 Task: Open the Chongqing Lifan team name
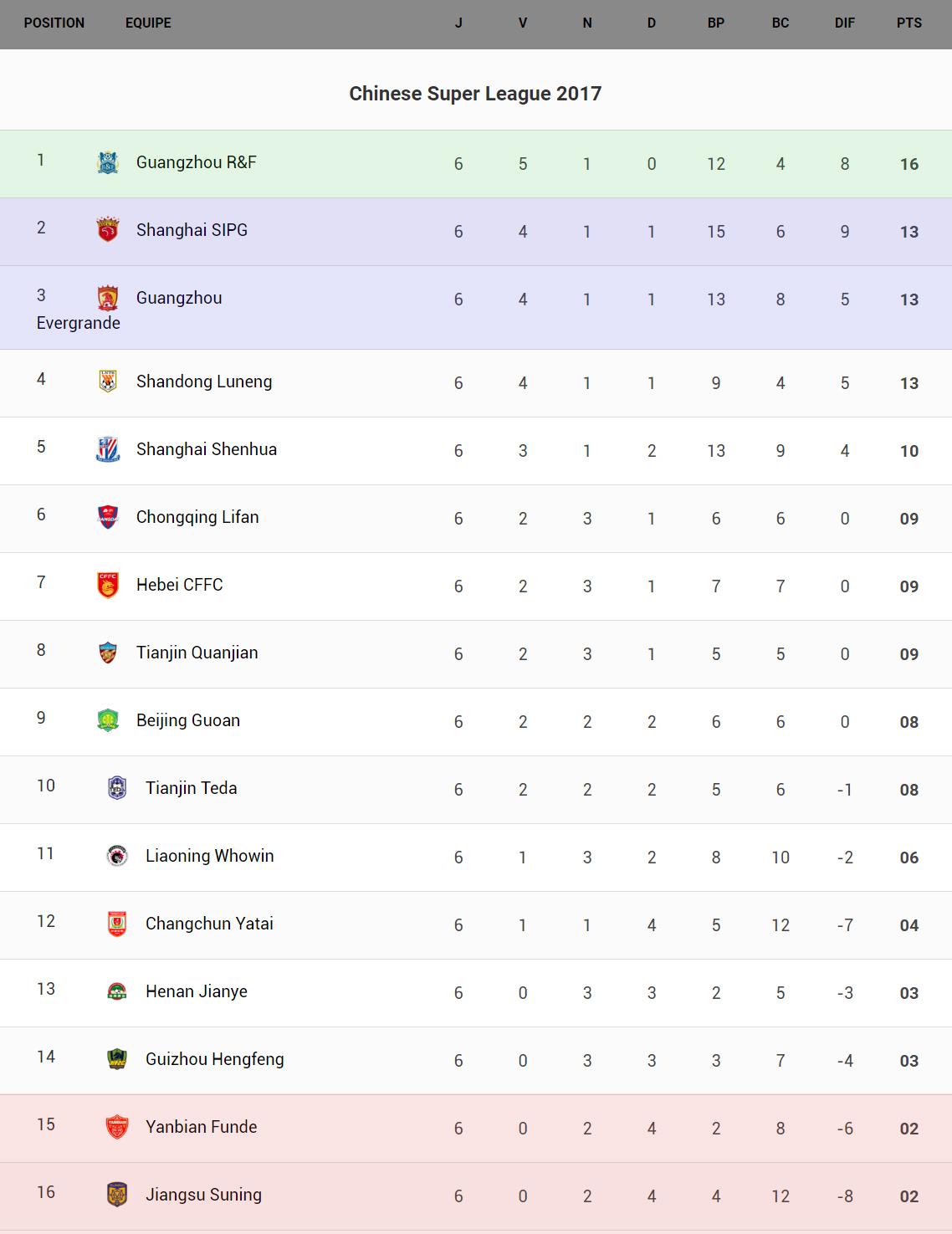(197, 517)
